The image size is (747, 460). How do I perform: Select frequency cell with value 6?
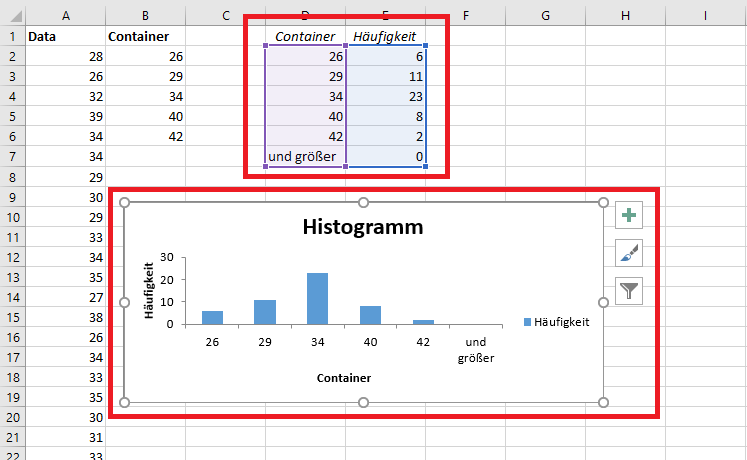385,57
